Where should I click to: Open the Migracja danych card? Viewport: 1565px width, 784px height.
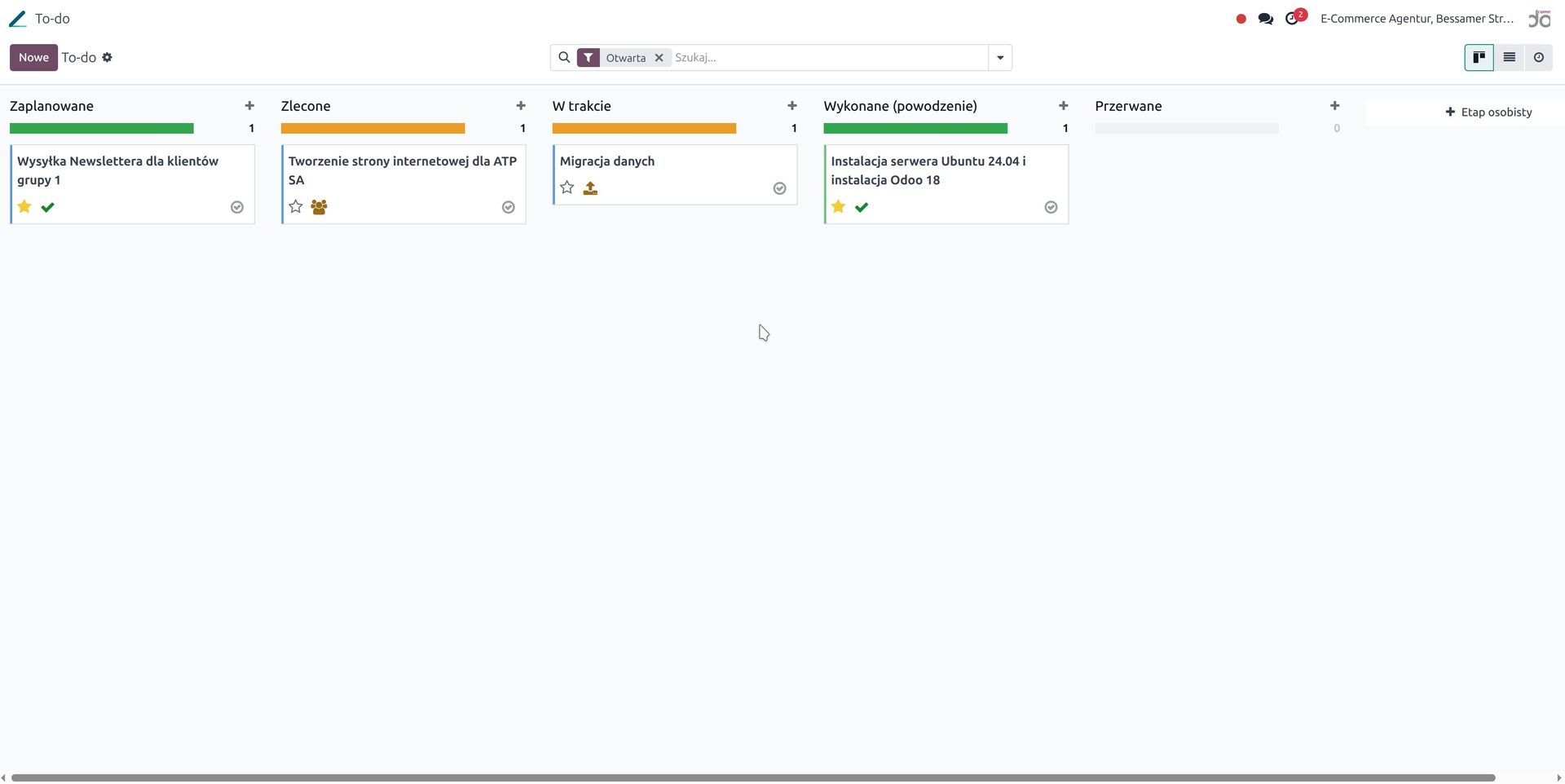point(675,174)
